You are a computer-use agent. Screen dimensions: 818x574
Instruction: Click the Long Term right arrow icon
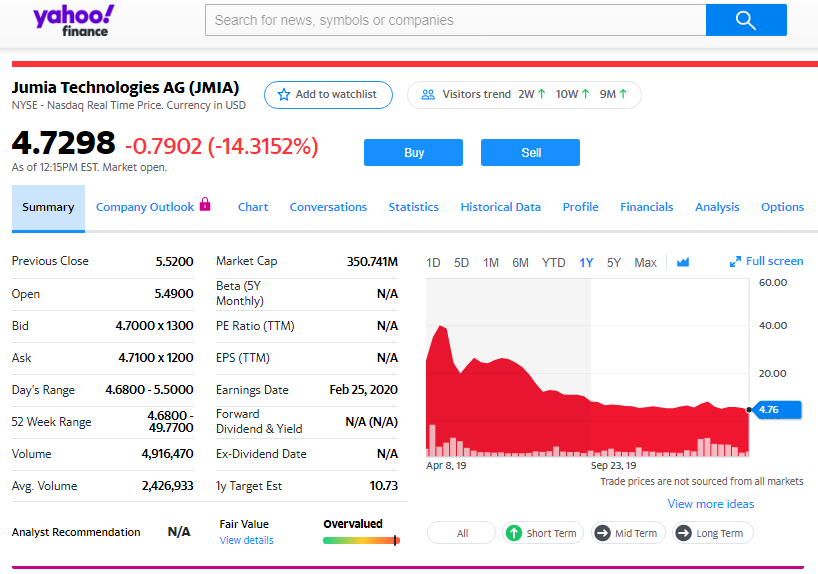click(683, 533)
